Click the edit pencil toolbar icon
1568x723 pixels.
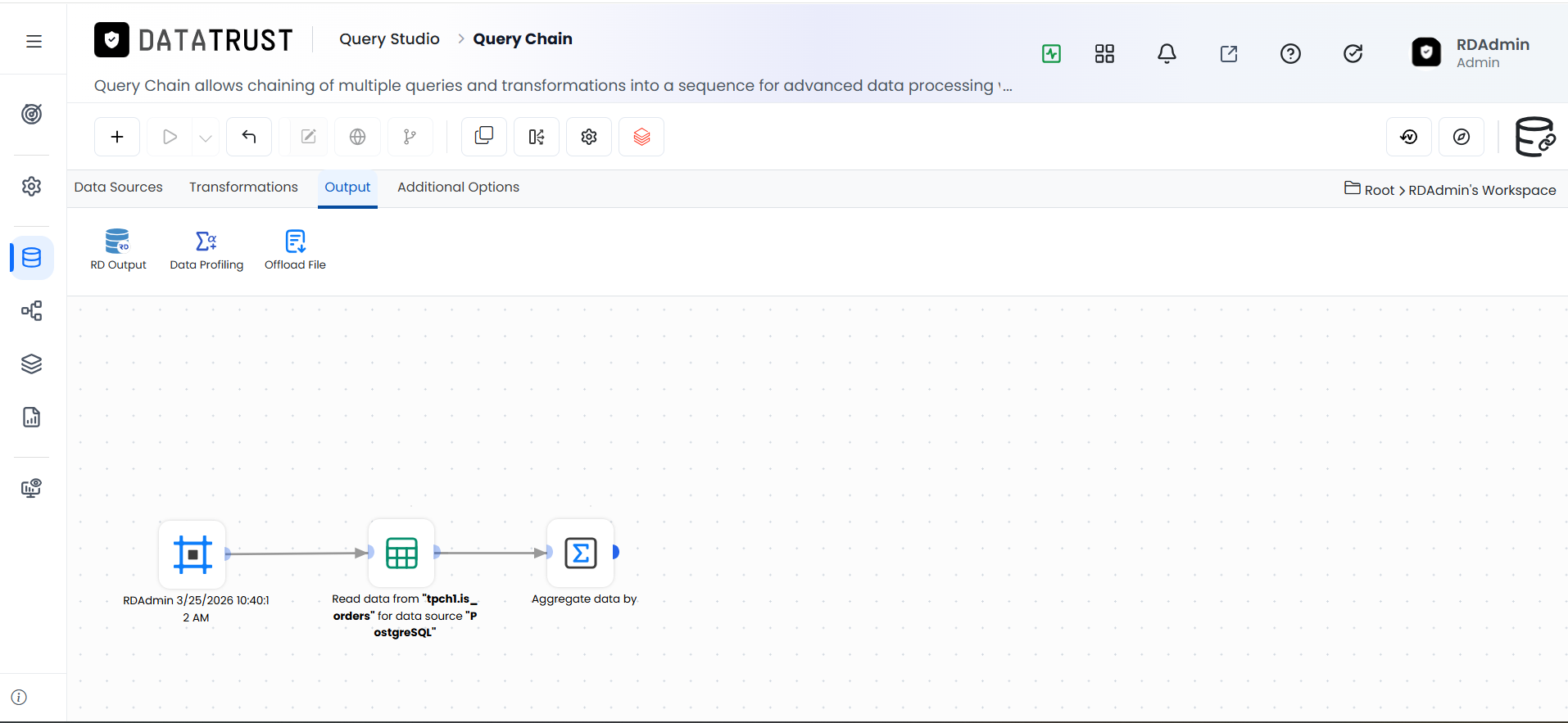pos(308,137)
